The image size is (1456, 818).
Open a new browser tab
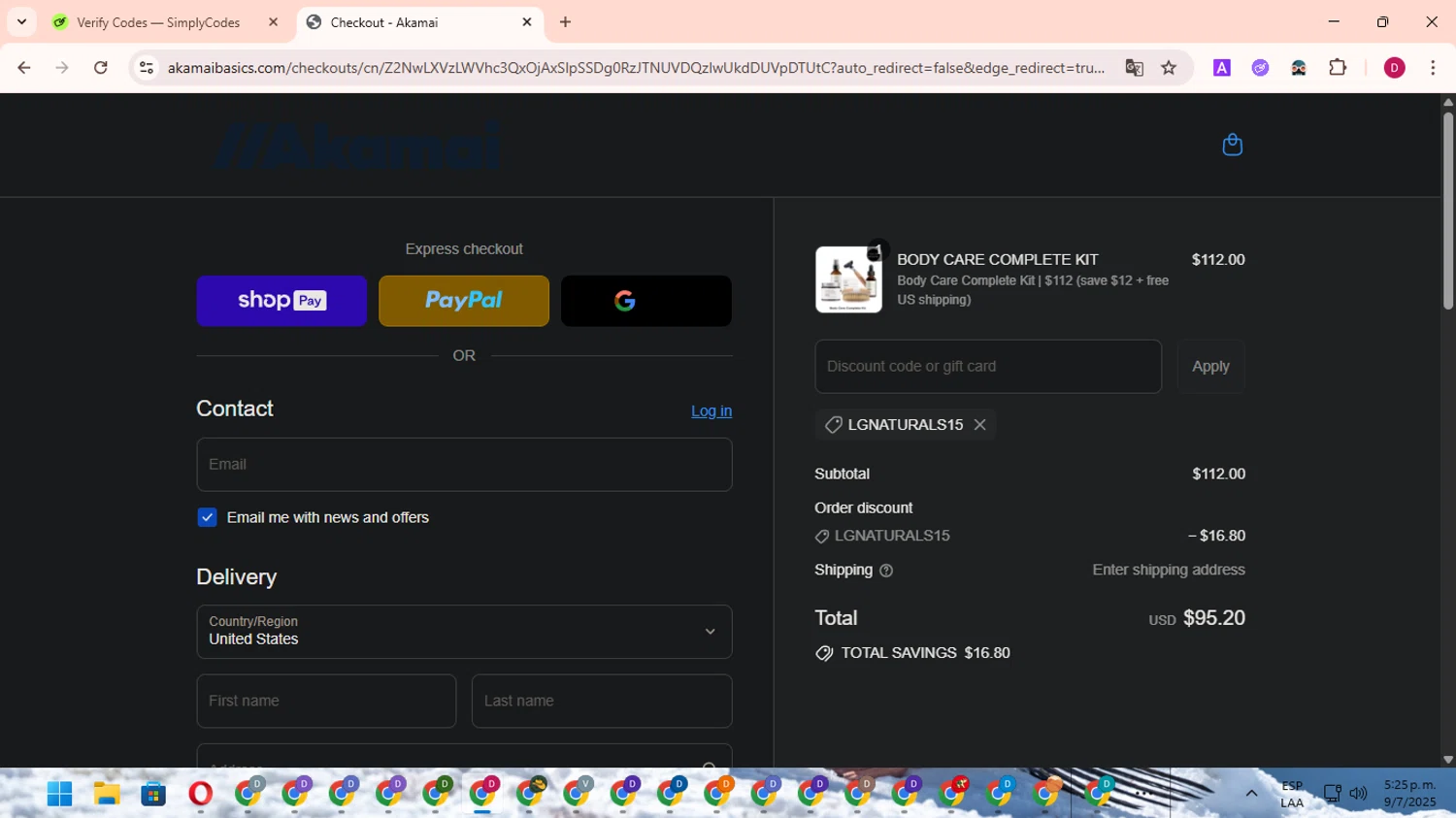(565, 22)
